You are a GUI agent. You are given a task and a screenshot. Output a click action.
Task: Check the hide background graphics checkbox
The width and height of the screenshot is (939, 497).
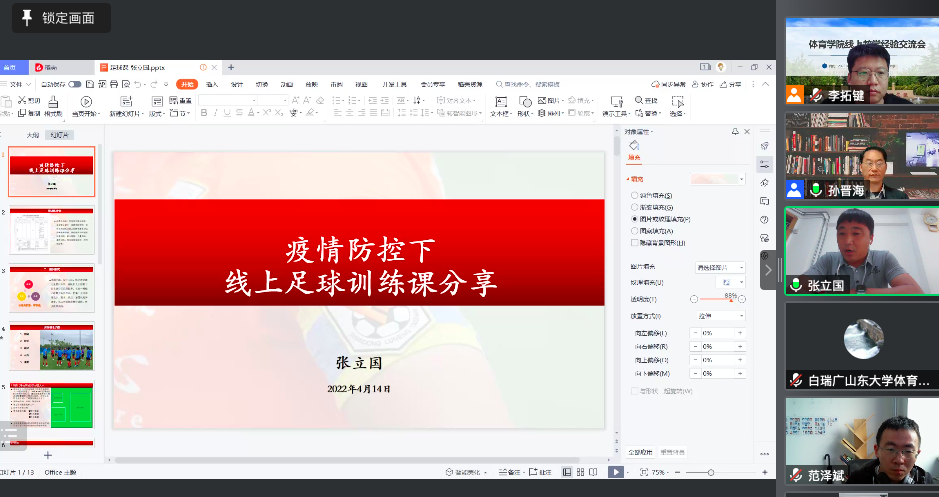coord(634,243)
